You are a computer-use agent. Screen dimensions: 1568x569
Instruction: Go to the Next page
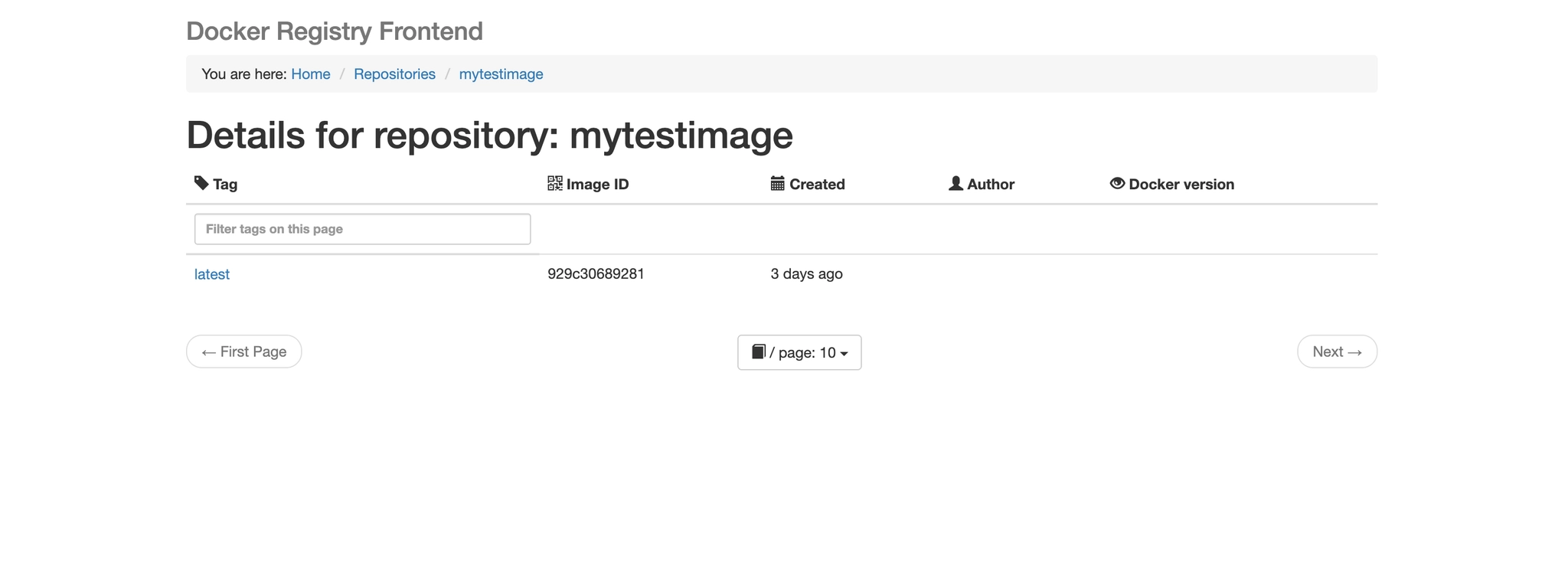1337,352
